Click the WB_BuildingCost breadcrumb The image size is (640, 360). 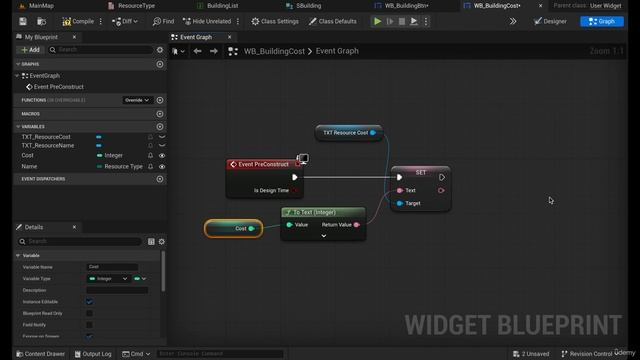[x=274, y=51]
